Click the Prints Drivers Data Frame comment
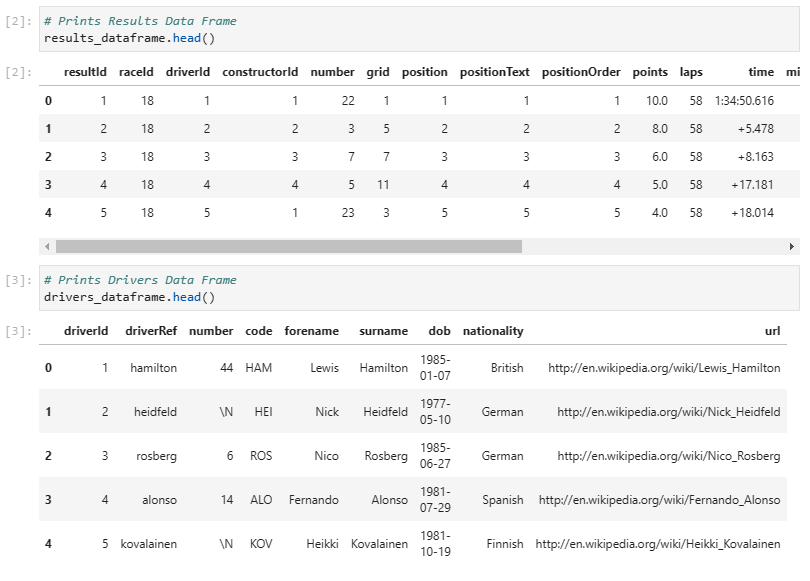The width and height of the screenshot is (810, 581). tap(141, 280)
